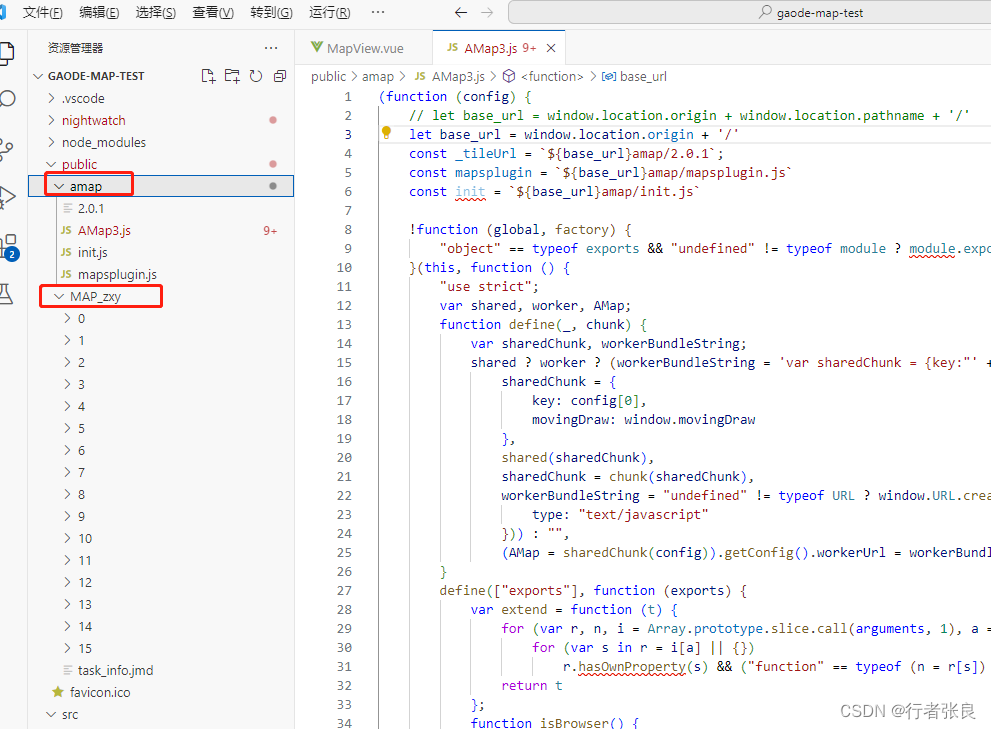Expand the nightwatch folder
Screen dimensions: 991x729
[x=93, y=120]
